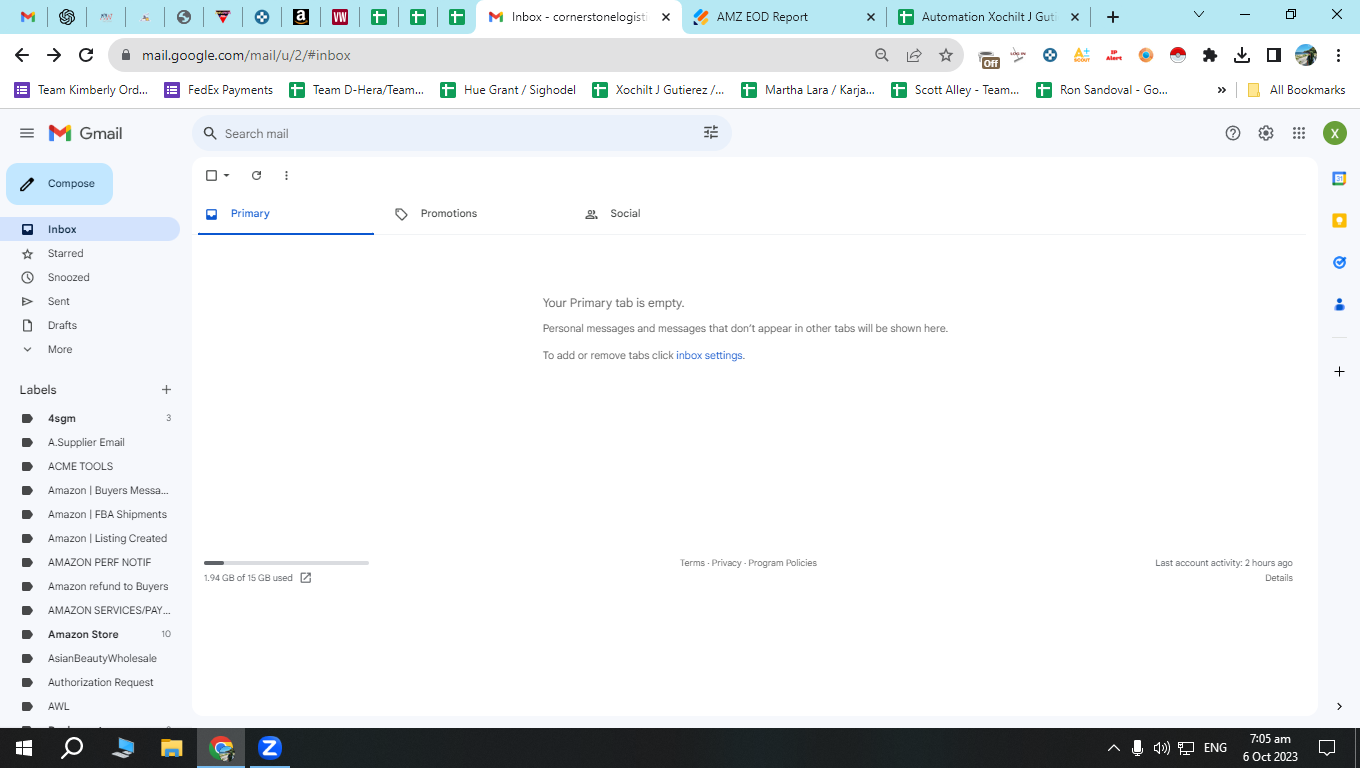Open Google Keep side panel icon

tap(1339, 220)
